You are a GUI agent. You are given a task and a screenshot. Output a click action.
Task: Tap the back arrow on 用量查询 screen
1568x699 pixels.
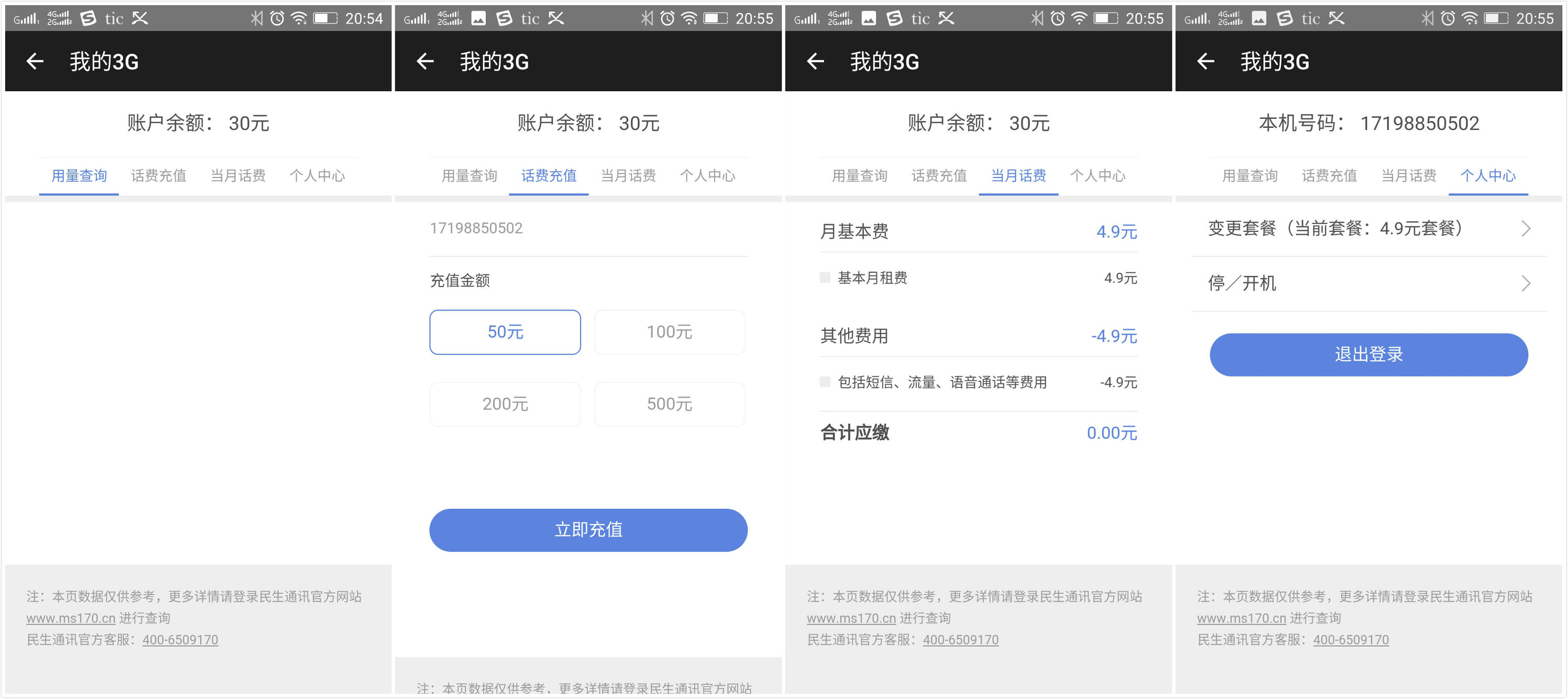[35, 61]
